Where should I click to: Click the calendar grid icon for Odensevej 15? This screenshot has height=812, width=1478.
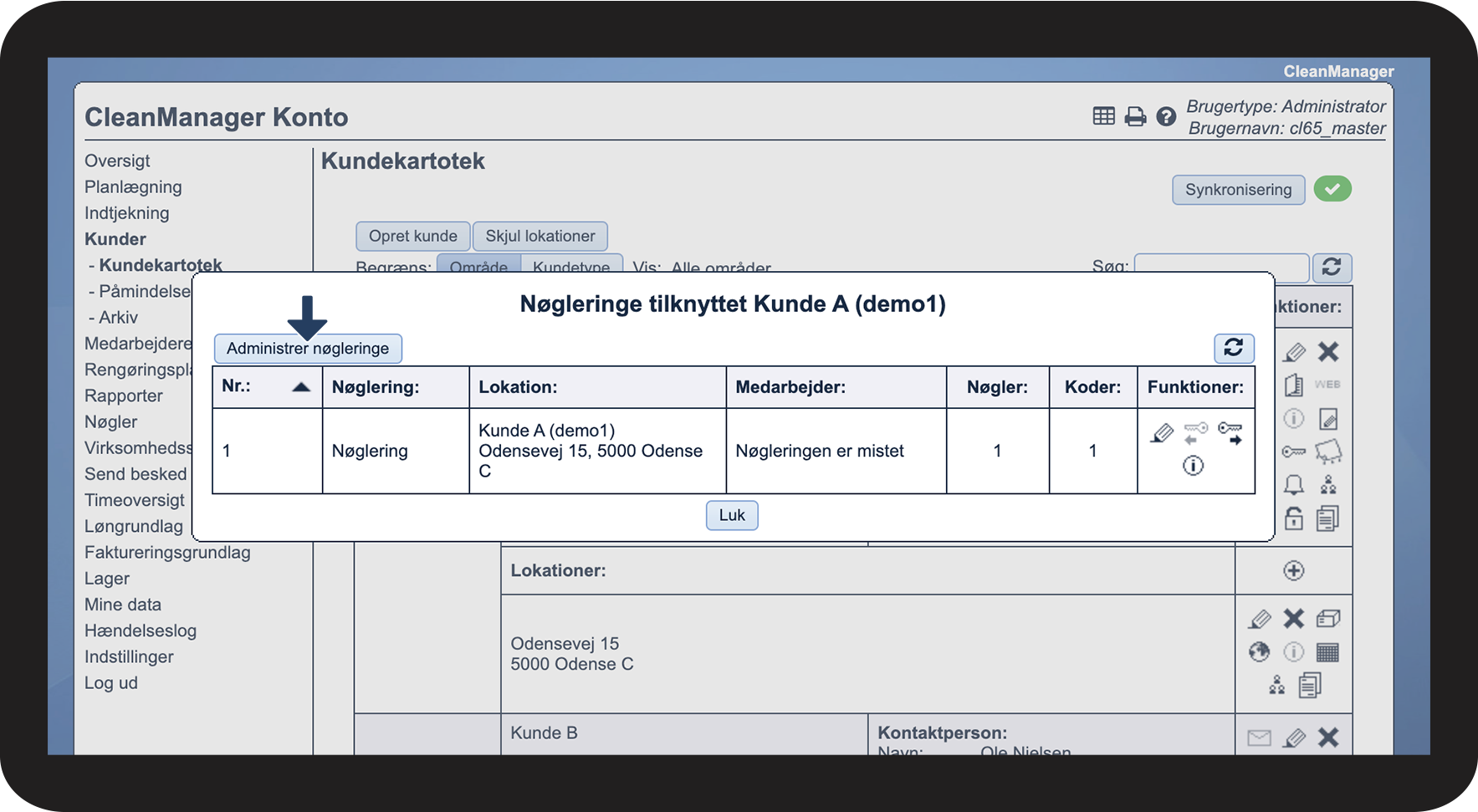pos(1327,651)
